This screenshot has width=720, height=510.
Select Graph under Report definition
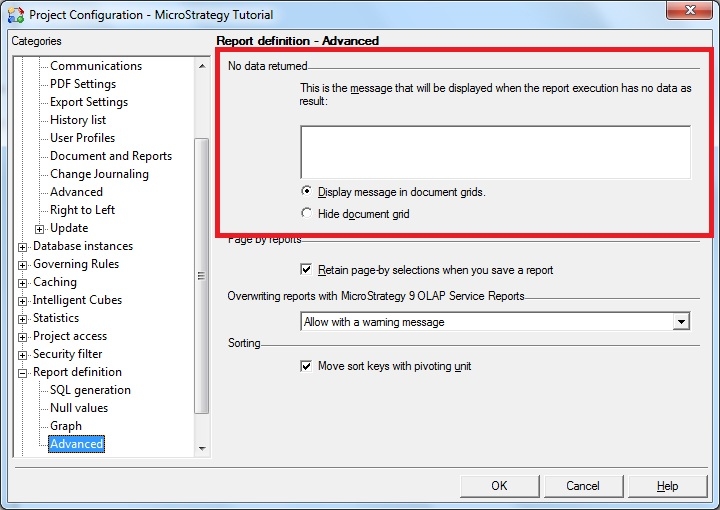point(66,426)
